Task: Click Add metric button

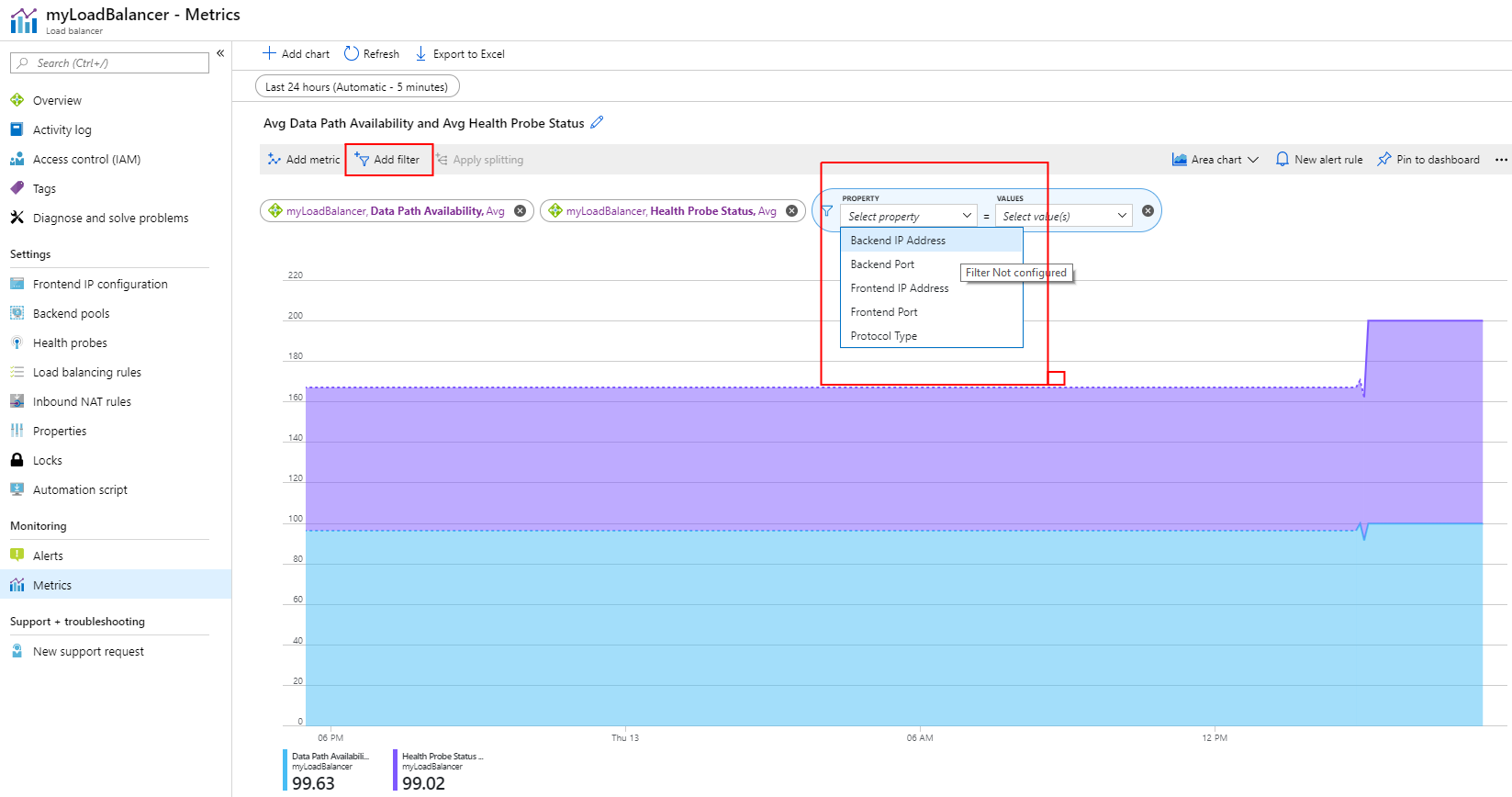Action: 304,160
